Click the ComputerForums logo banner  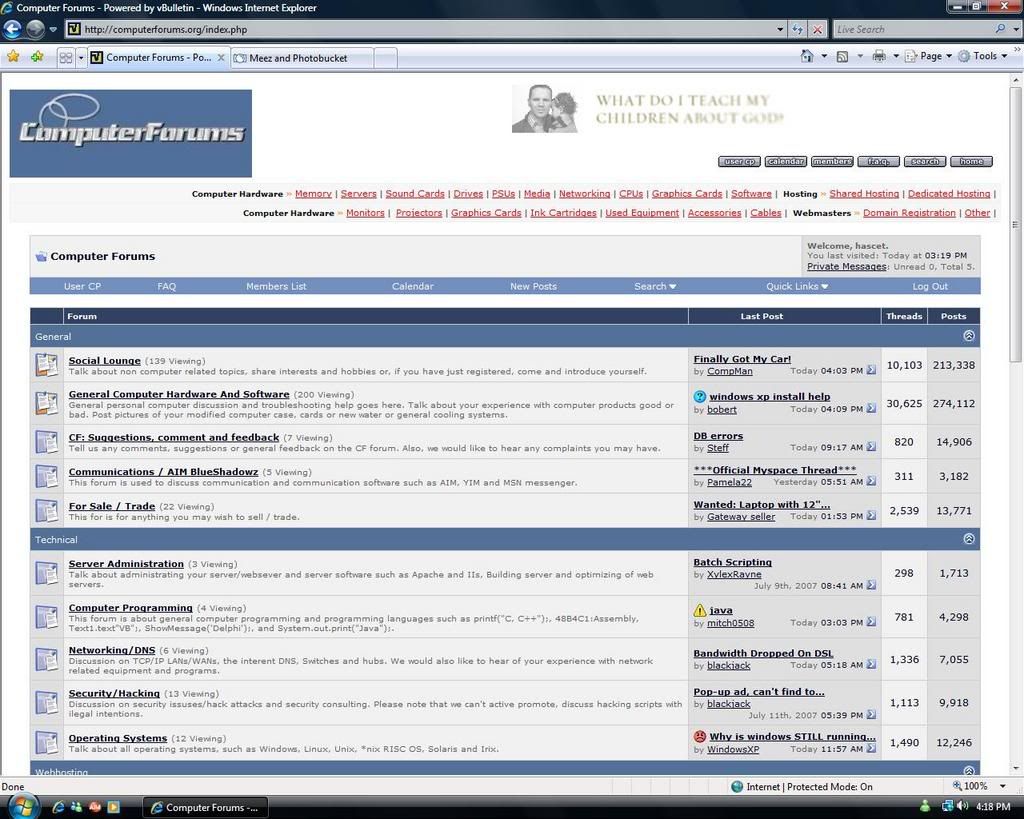click(131, 133)
